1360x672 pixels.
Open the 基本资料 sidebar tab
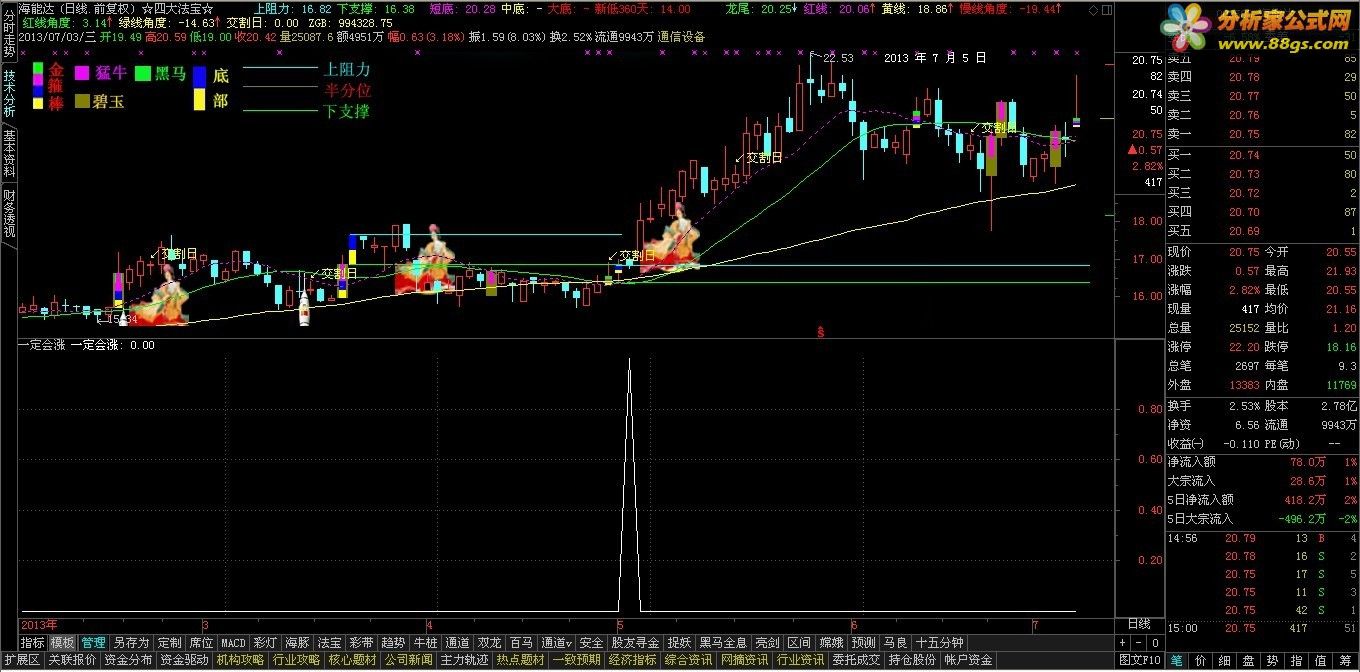pyautogui.click(x=8, y=154)
